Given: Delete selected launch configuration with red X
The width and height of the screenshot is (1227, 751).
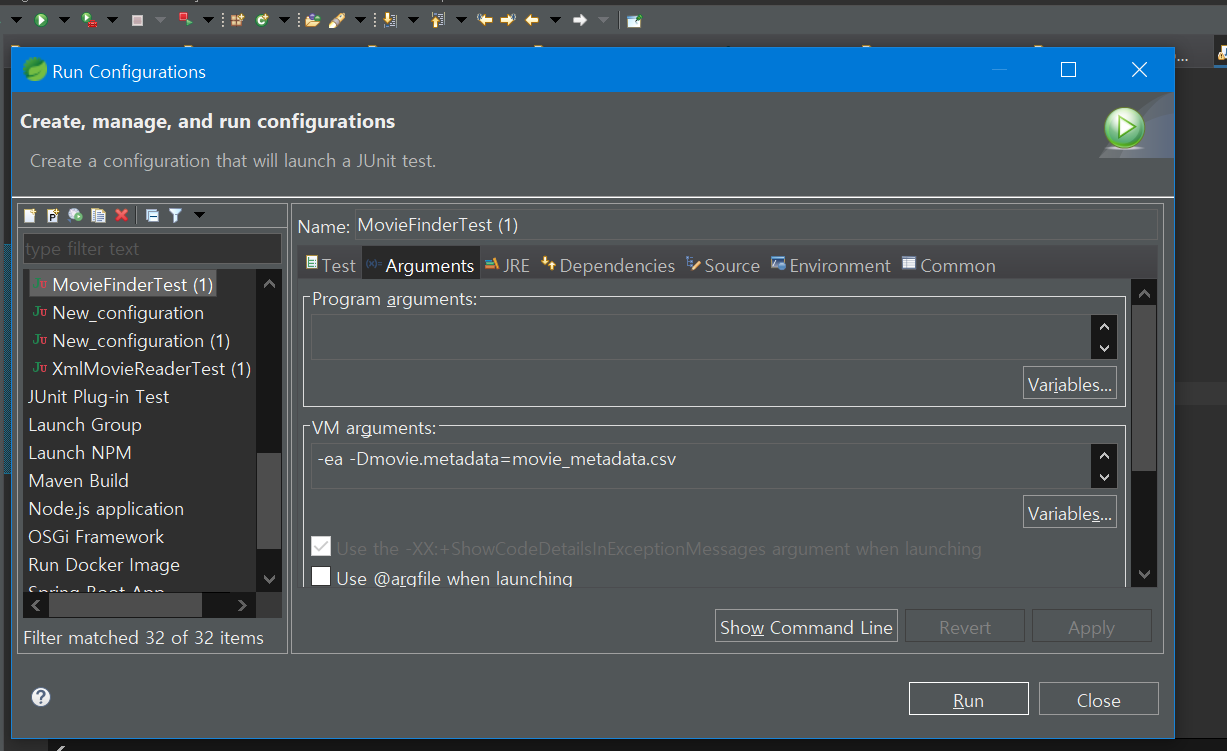Looking at the screenshot, I should (x=121, y=215).
